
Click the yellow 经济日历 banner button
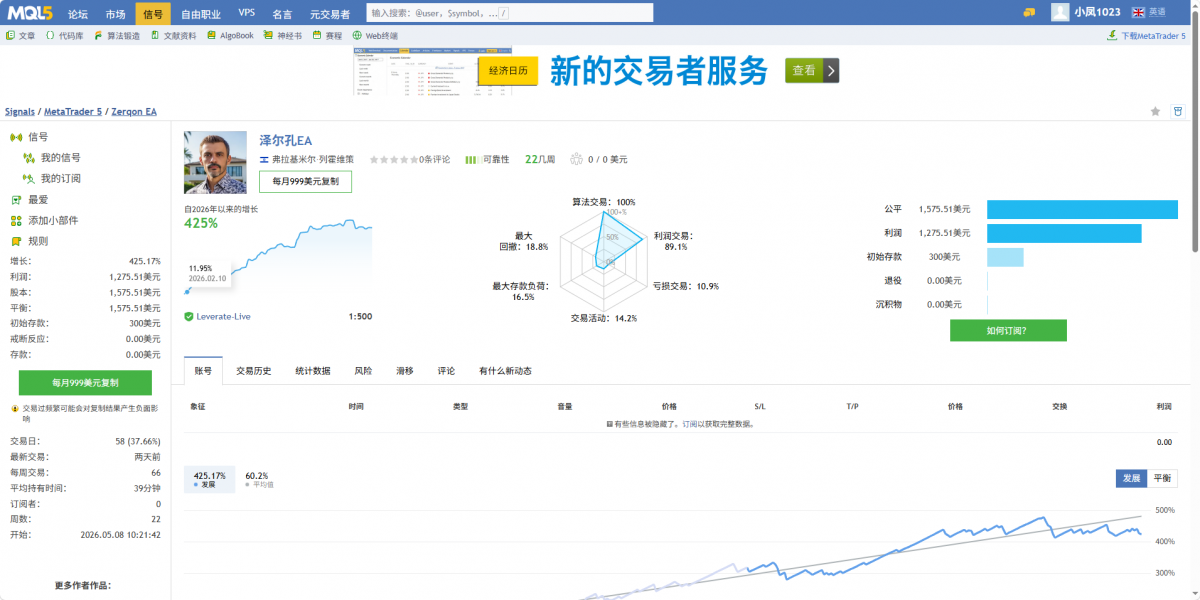(509, 70)
